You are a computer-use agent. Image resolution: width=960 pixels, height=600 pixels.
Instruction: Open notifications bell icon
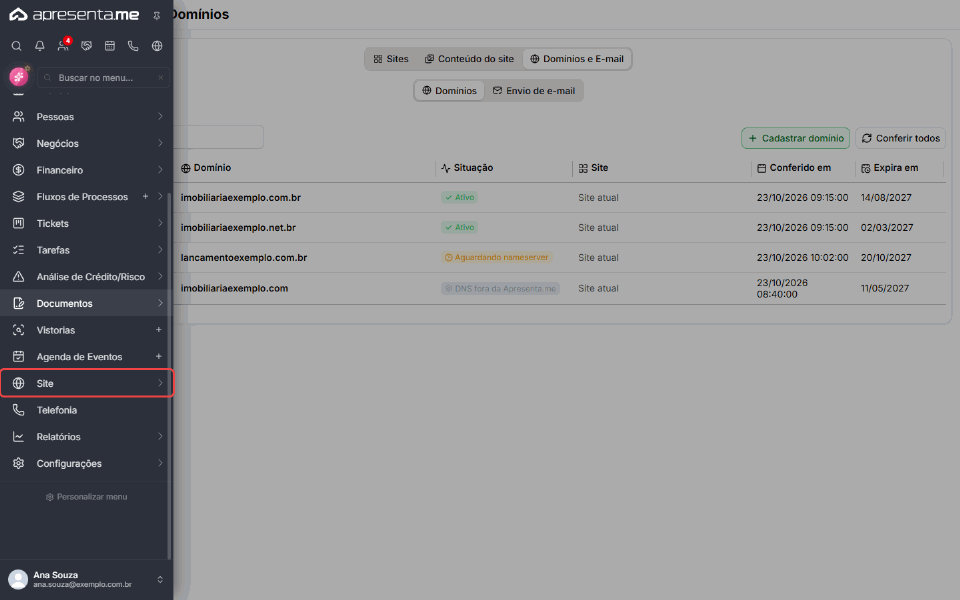(x=40, y=46)
